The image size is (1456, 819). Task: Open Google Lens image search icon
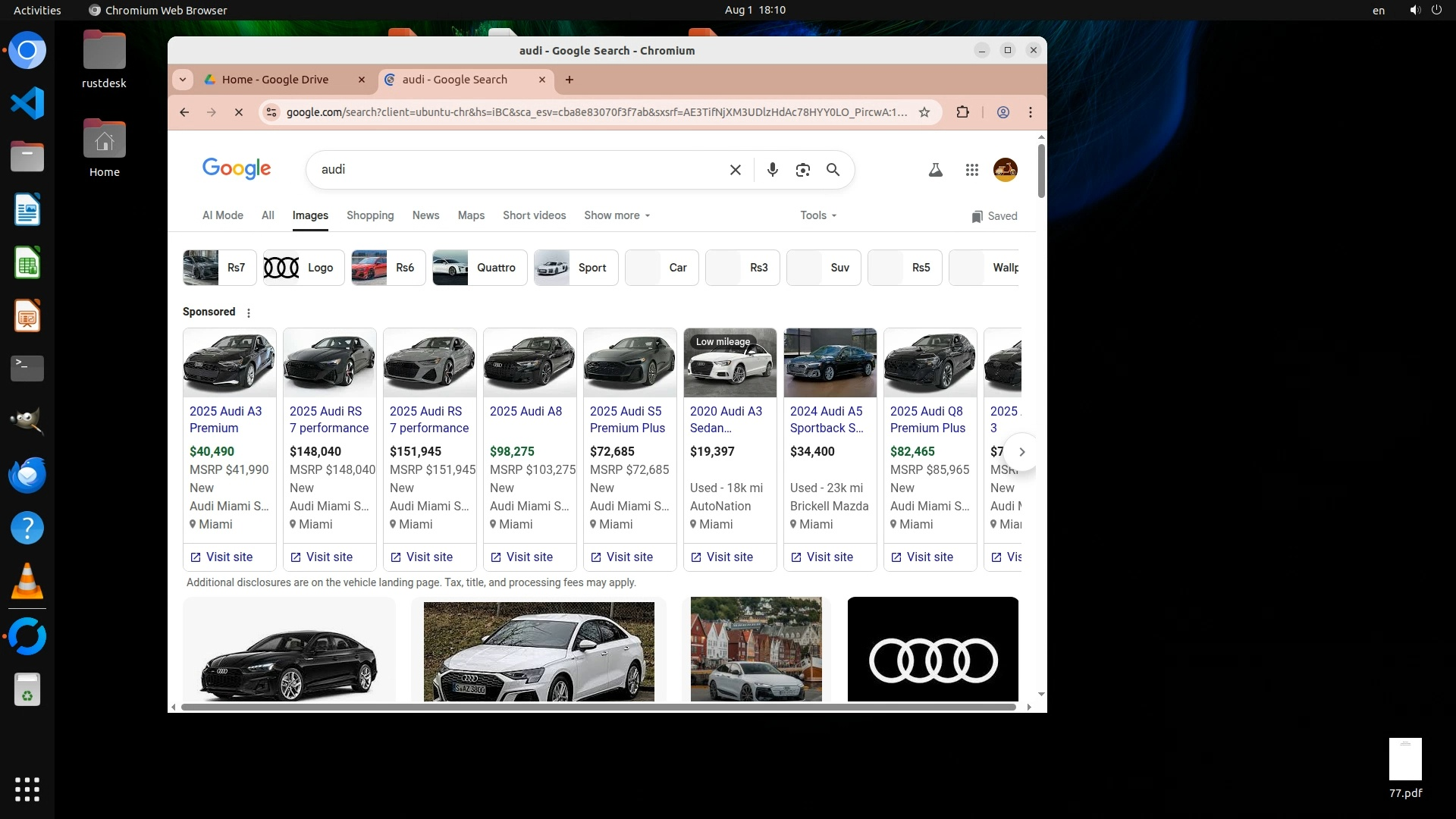pos(802,170)
